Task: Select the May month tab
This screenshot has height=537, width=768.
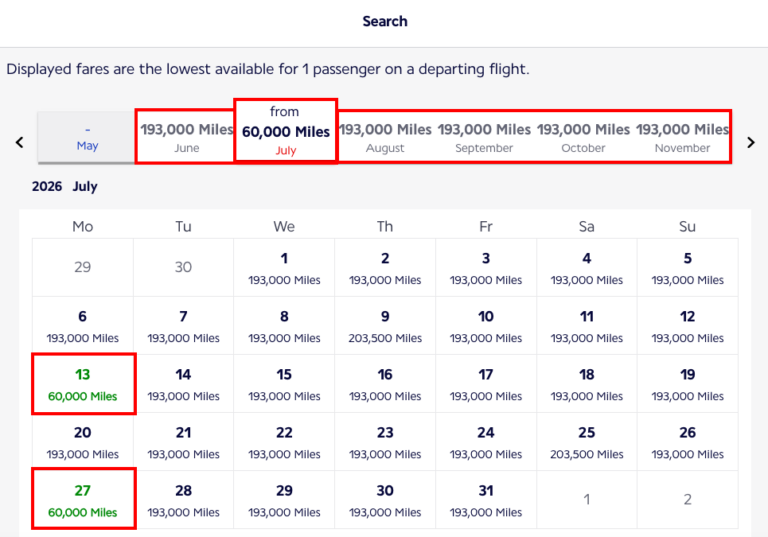Action: tap(87, 138)
